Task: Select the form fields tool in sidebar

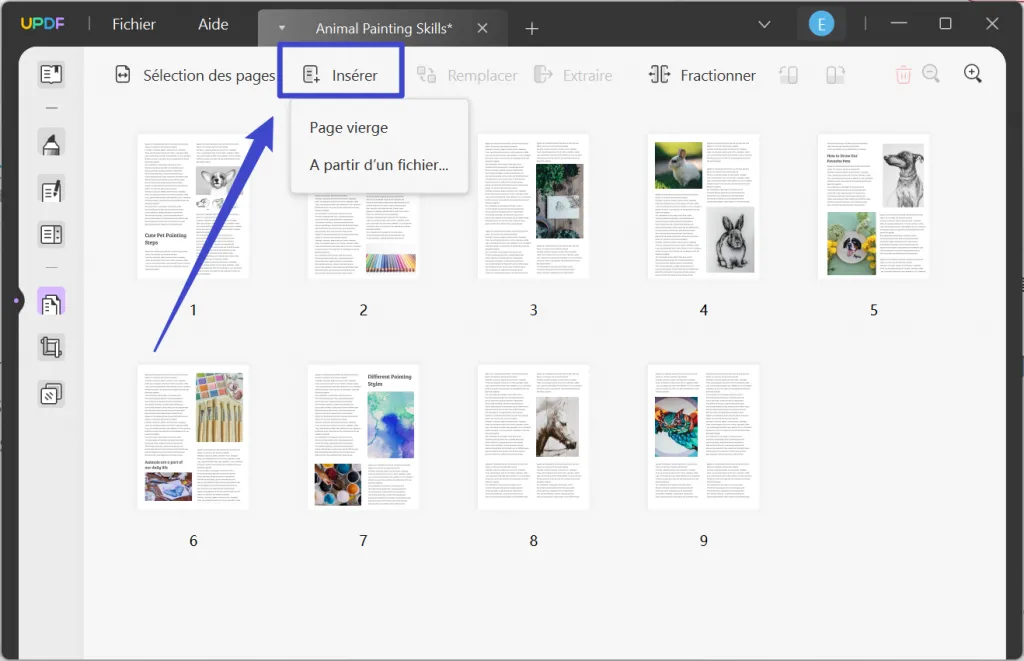Action: (51, 234)
